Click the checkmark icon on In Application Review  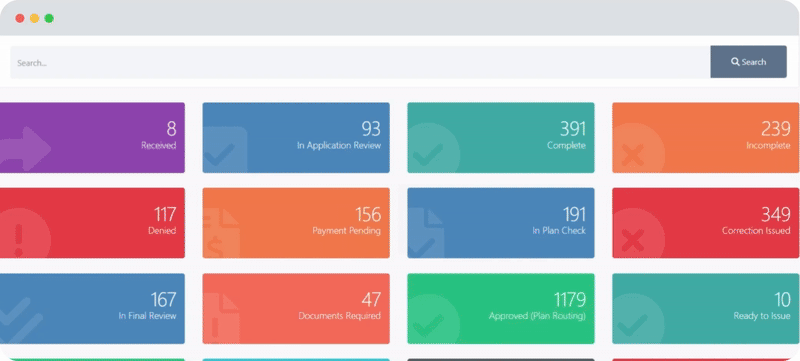[x=225, y=150]
